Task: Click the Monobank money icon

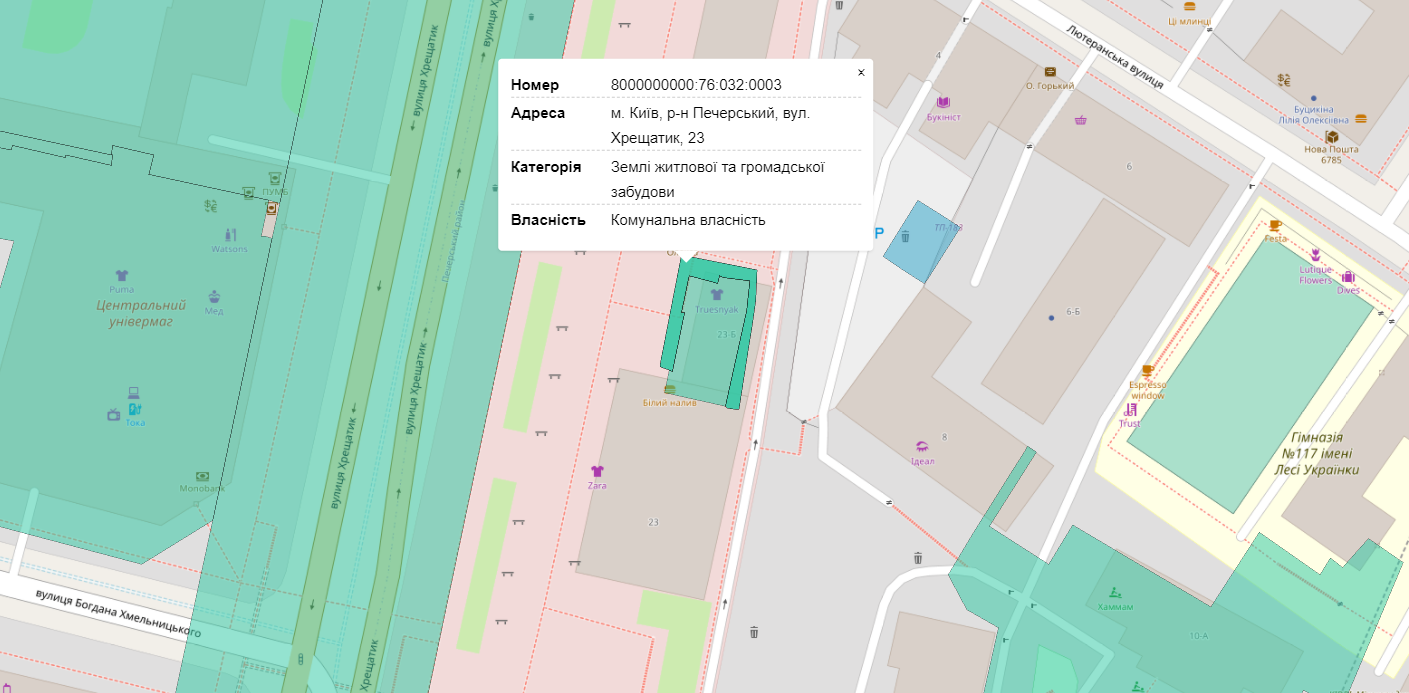Action: (202, 476)
